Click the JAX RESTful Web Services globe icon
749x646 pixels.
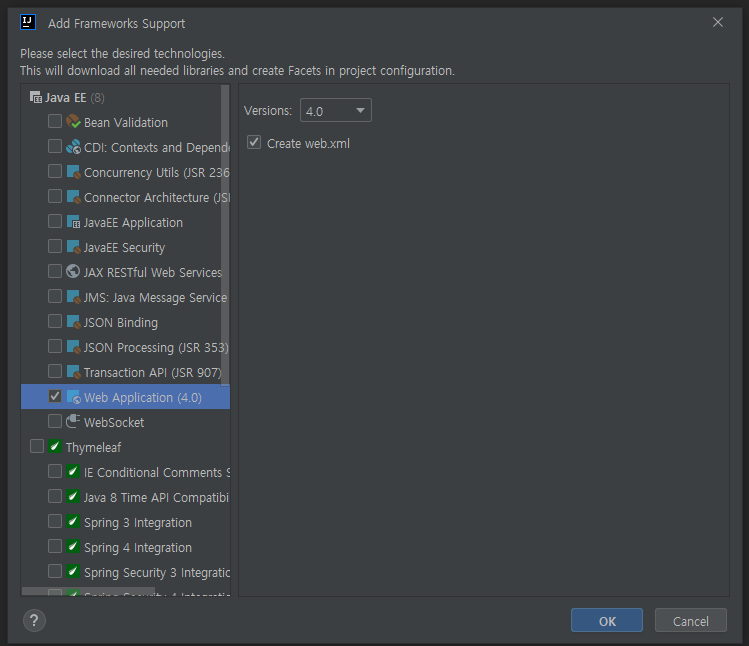(x=73, y=271)
